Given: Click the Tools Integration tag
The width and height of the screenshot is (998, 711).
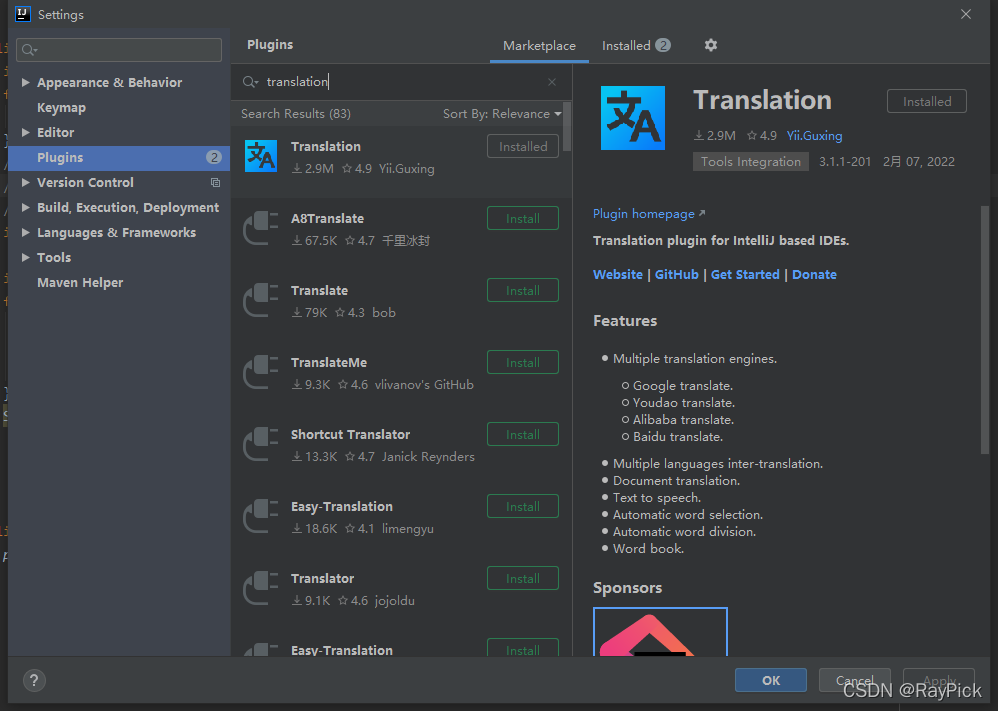Looking at the screenshot, I should (x=750, y=162).
